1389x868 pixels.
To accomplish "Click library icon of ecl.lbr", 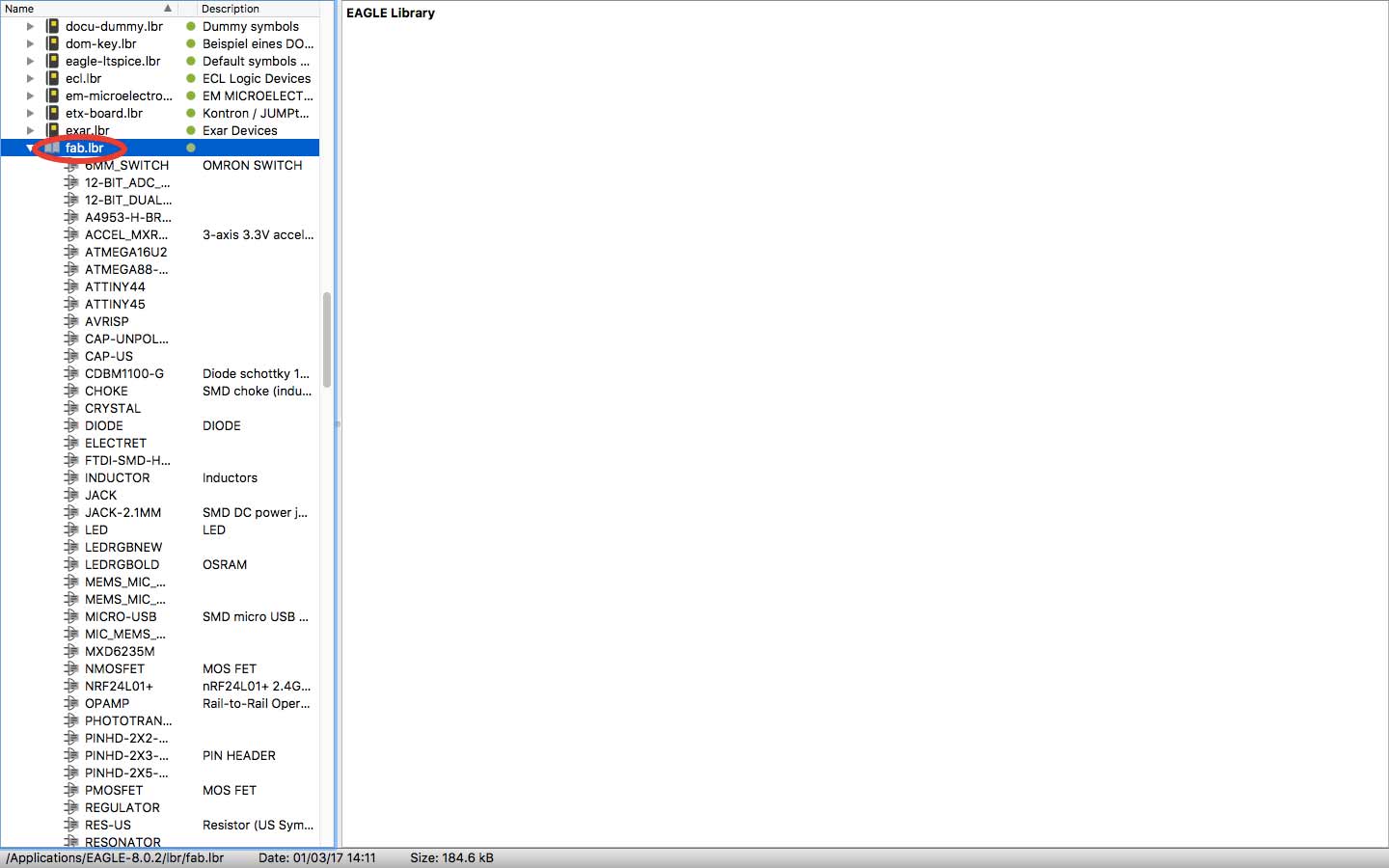I will click(53, 79).
